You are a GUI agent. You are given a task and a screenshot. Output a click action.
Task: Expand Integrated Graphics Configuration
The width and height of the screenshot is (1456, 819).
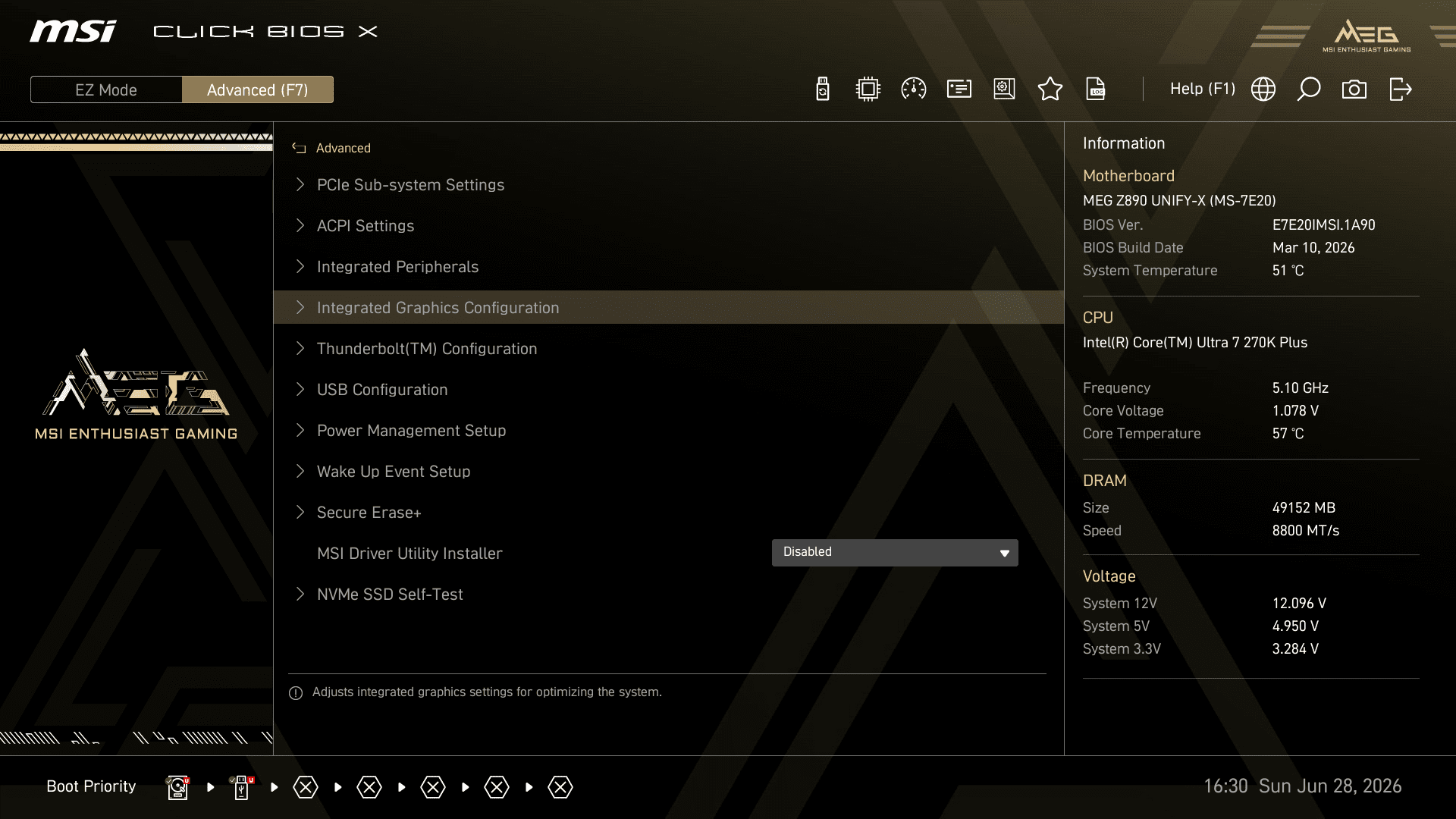tap(668, 308)
